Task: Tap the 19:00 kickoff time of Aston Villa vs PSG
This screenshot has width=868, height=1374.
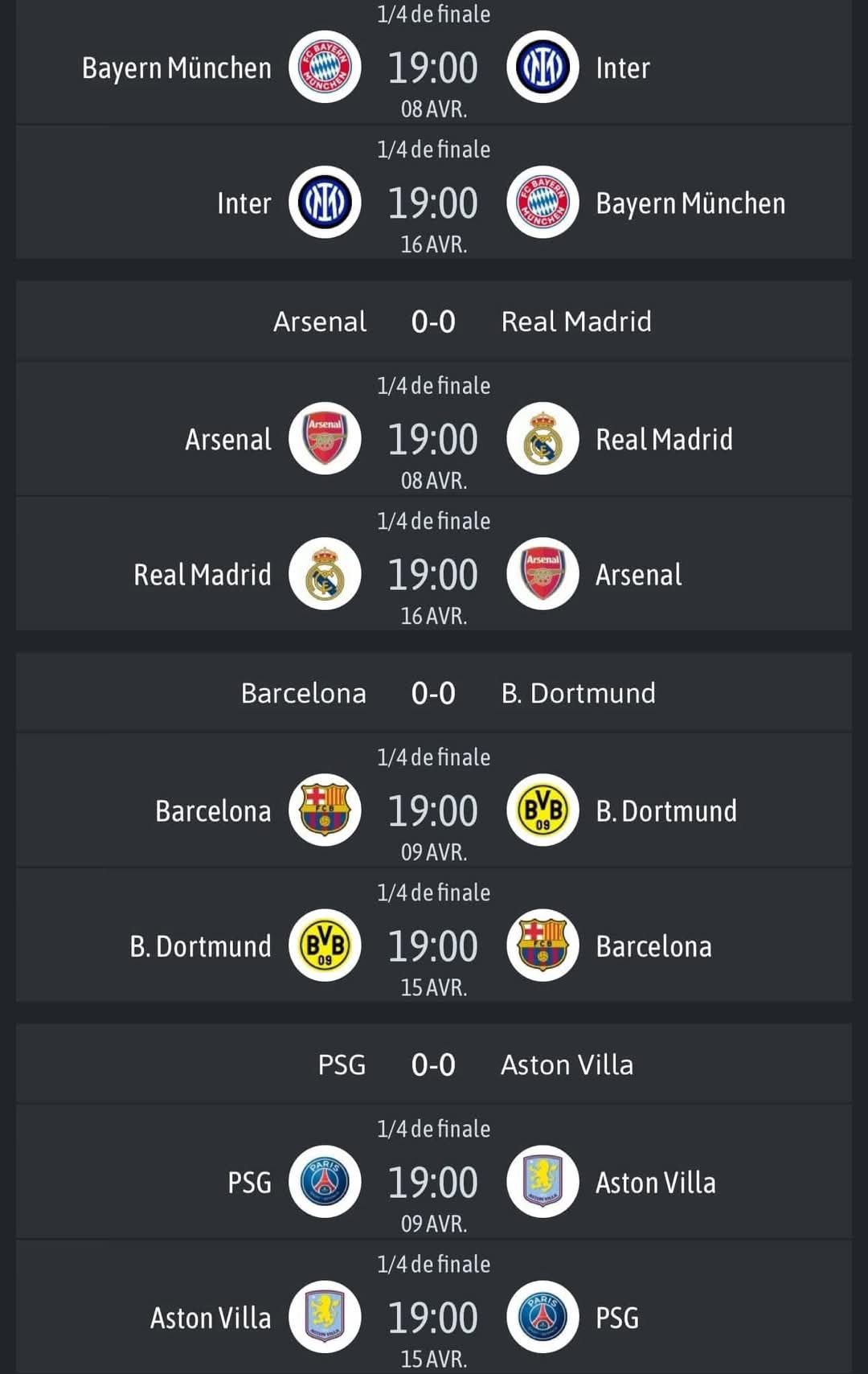Action: (x=433, y=1318)
